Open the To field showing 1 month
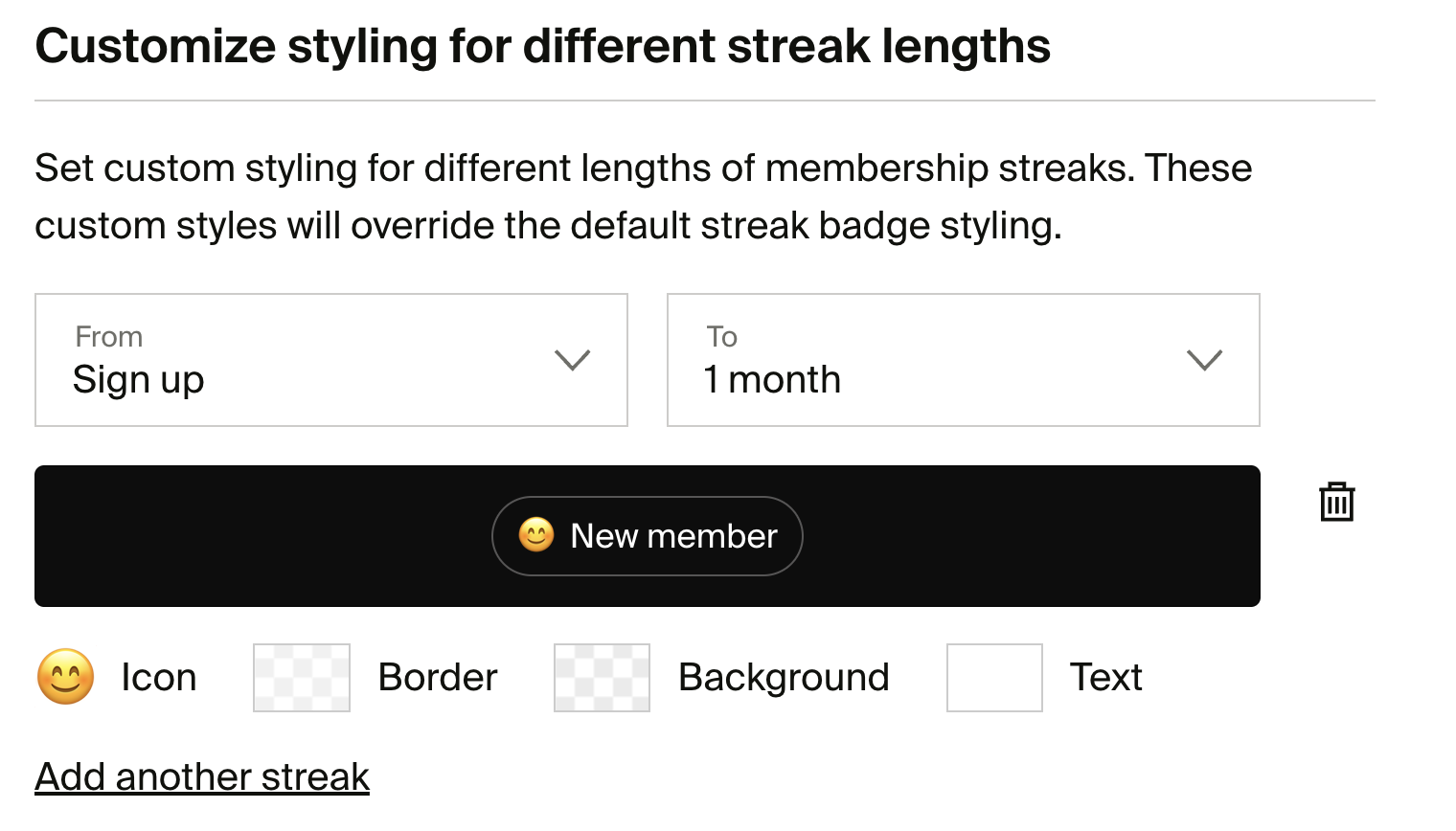Viewport: 1456px width, 831px height. tap(964, 360)
